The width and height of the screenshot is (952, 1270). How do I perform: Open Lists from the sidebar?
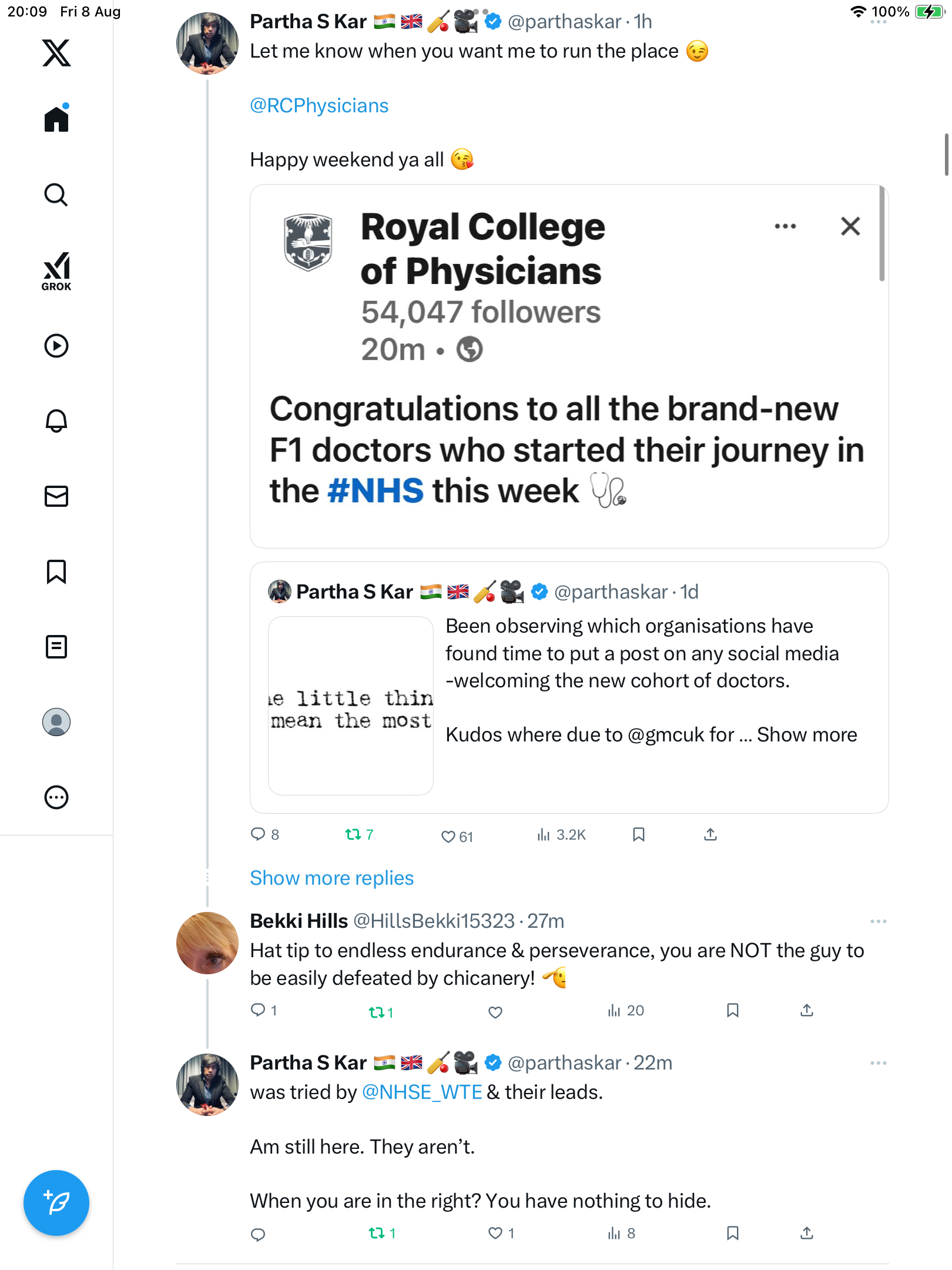click(x=56, y=647)
